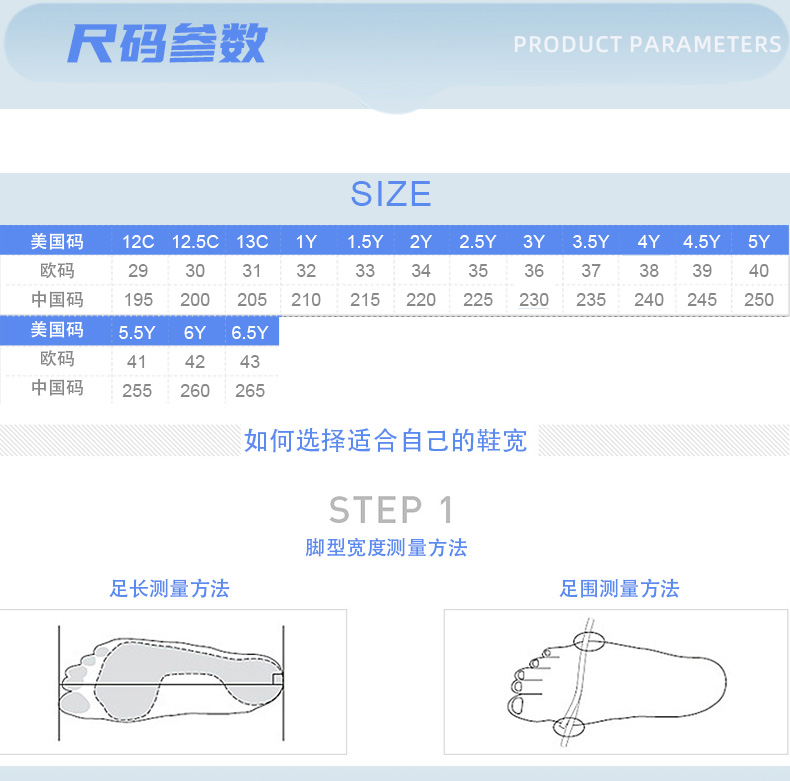Image resolution: width=790 pixels, height=781 pixels.
Task: Click the China size 250 cell
Action: tap(759, 300)
